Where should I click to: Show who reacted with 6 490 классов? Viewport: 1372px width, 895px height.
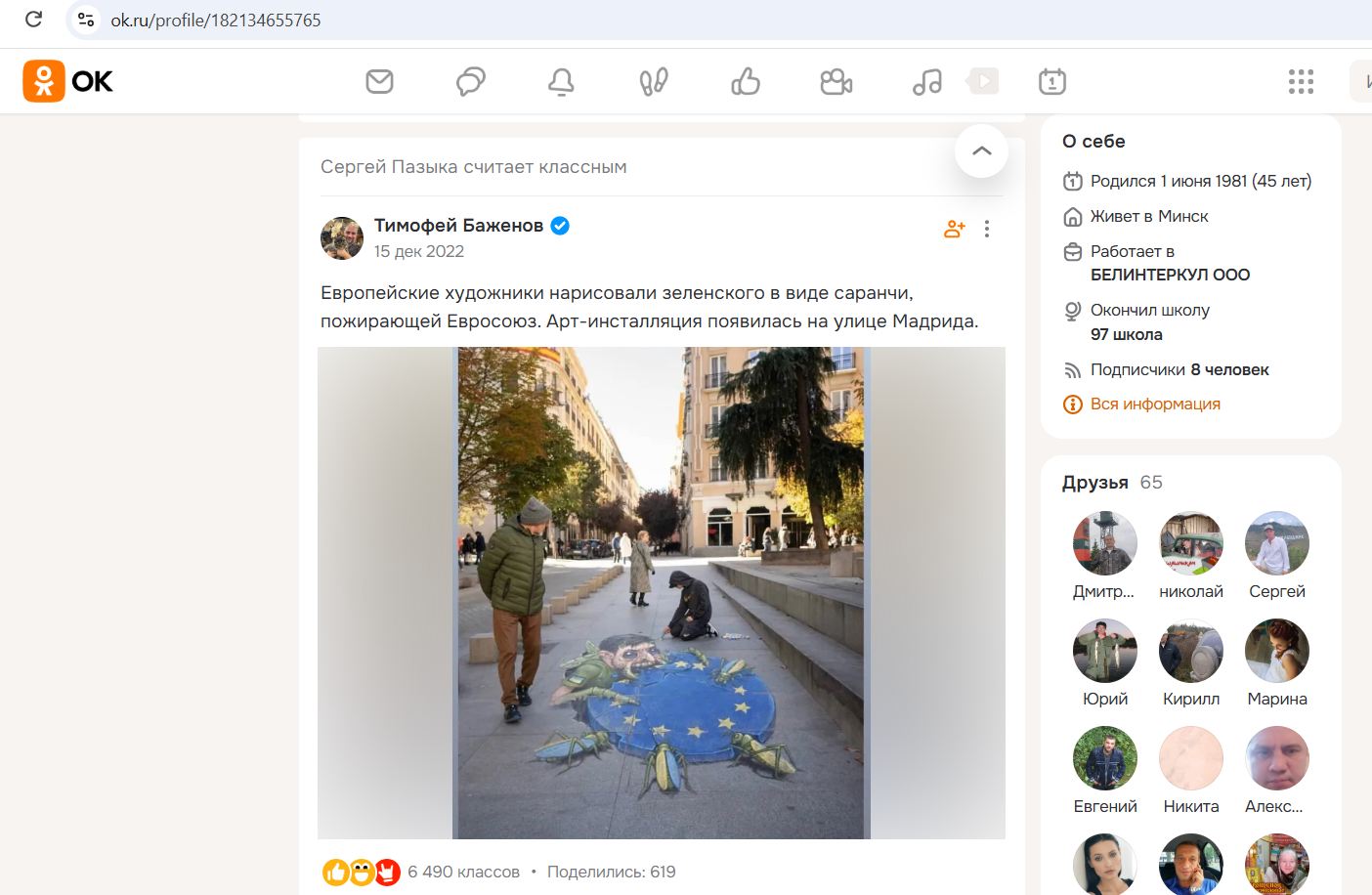point(463,872)
